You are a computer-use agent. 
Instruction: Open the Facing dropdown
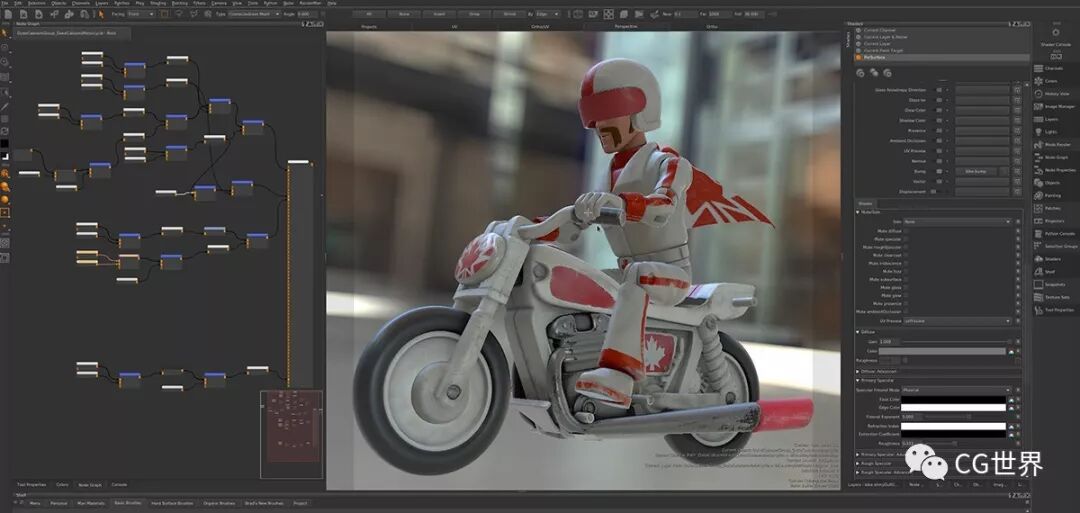(141, 14)
